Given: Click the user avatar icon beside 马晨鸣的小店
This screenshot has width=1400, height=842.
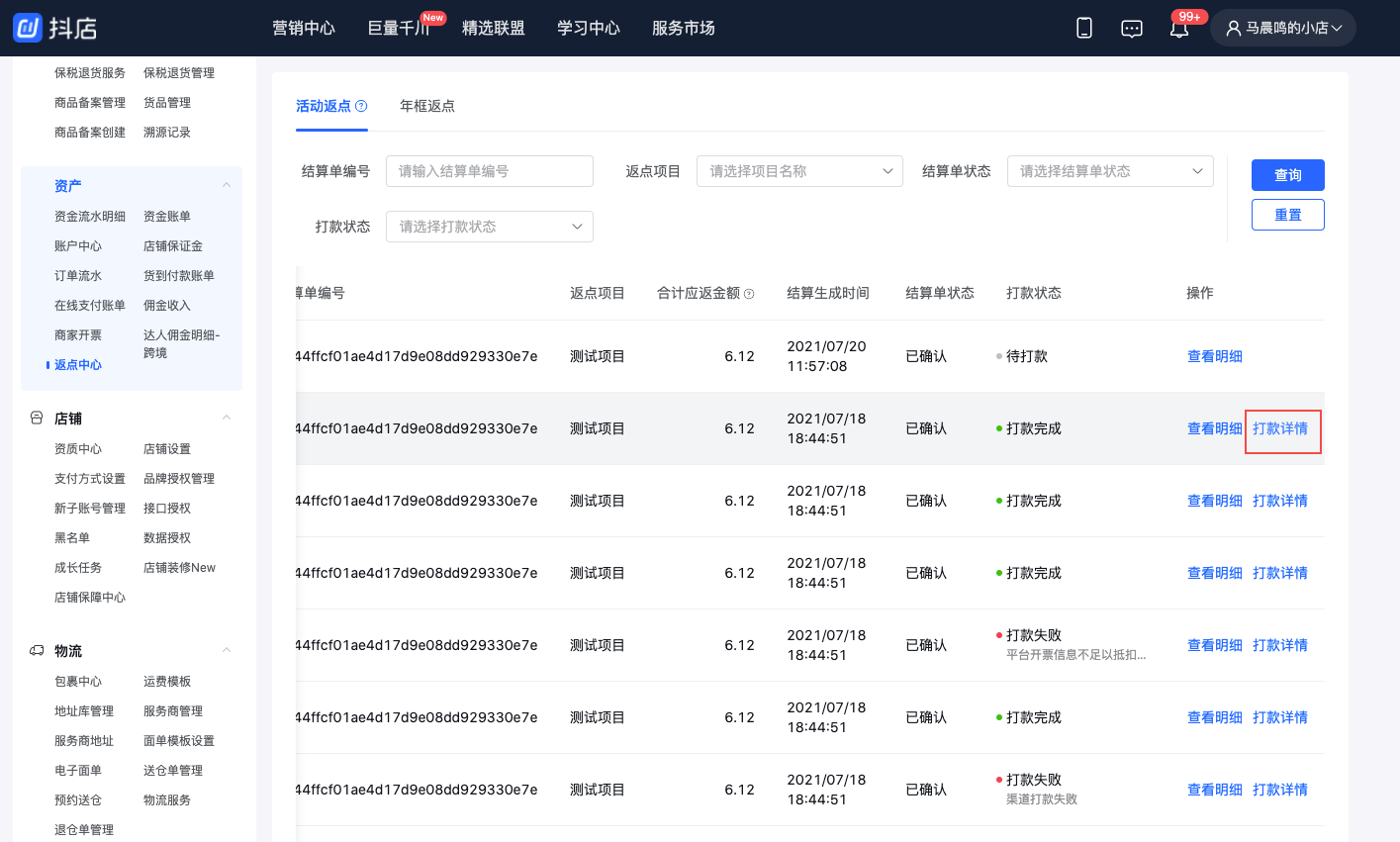Looking at the screenshot, I should click(x=1234, y=29).
